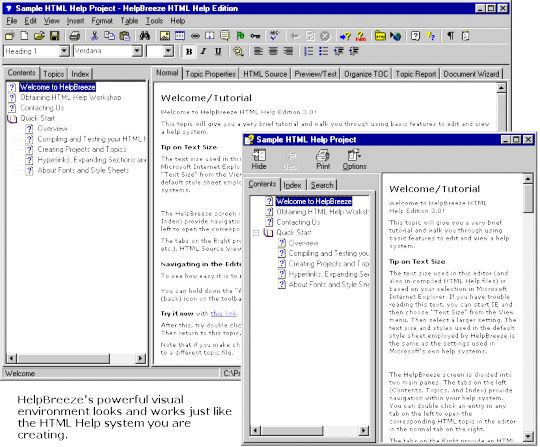Viewport: 540px width, 447px height.
Task: Click the help viewer vertical scrollbar thumb
Action: pos(528,198)
